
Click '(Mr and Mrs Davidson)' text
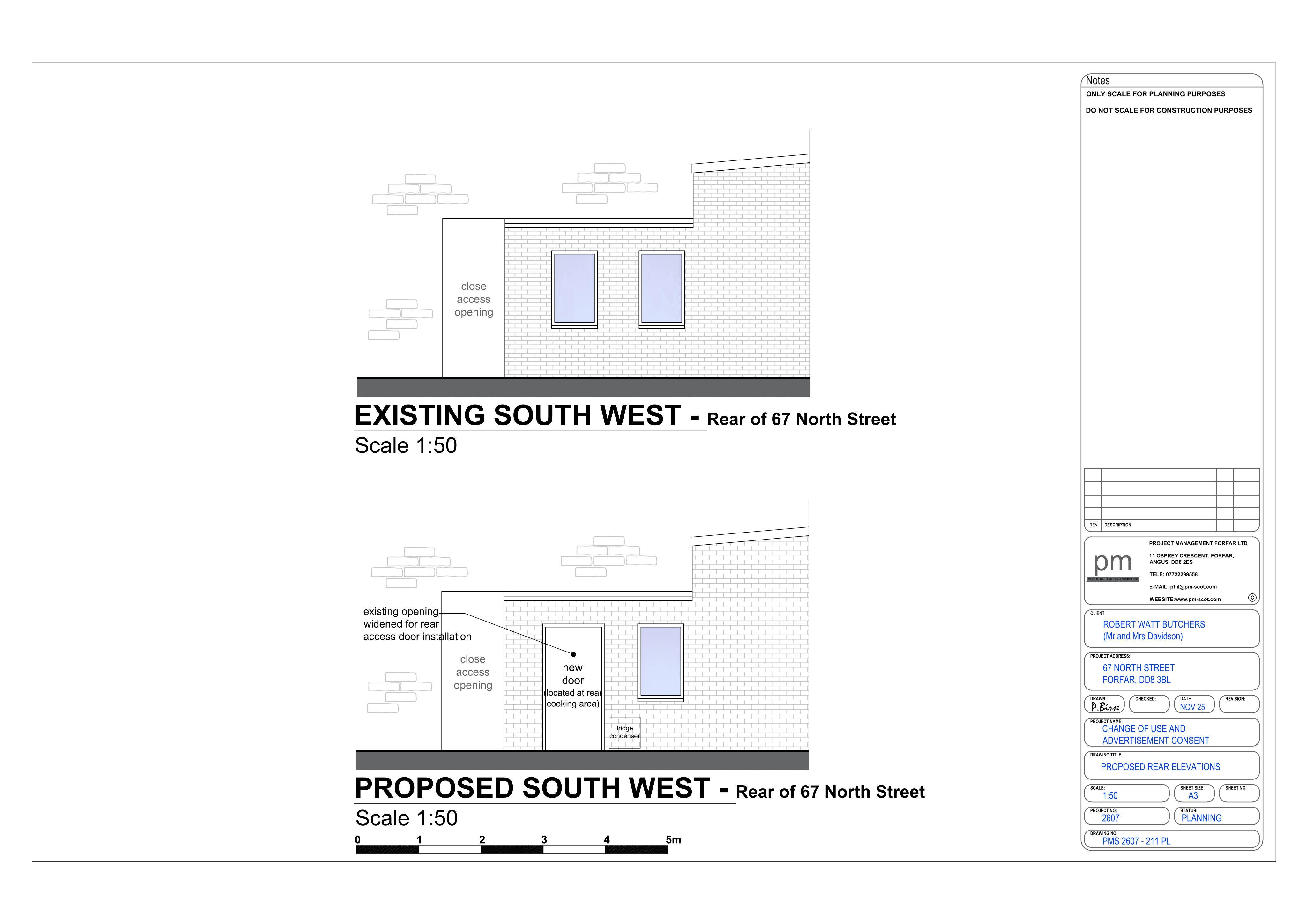[1142, 637]
